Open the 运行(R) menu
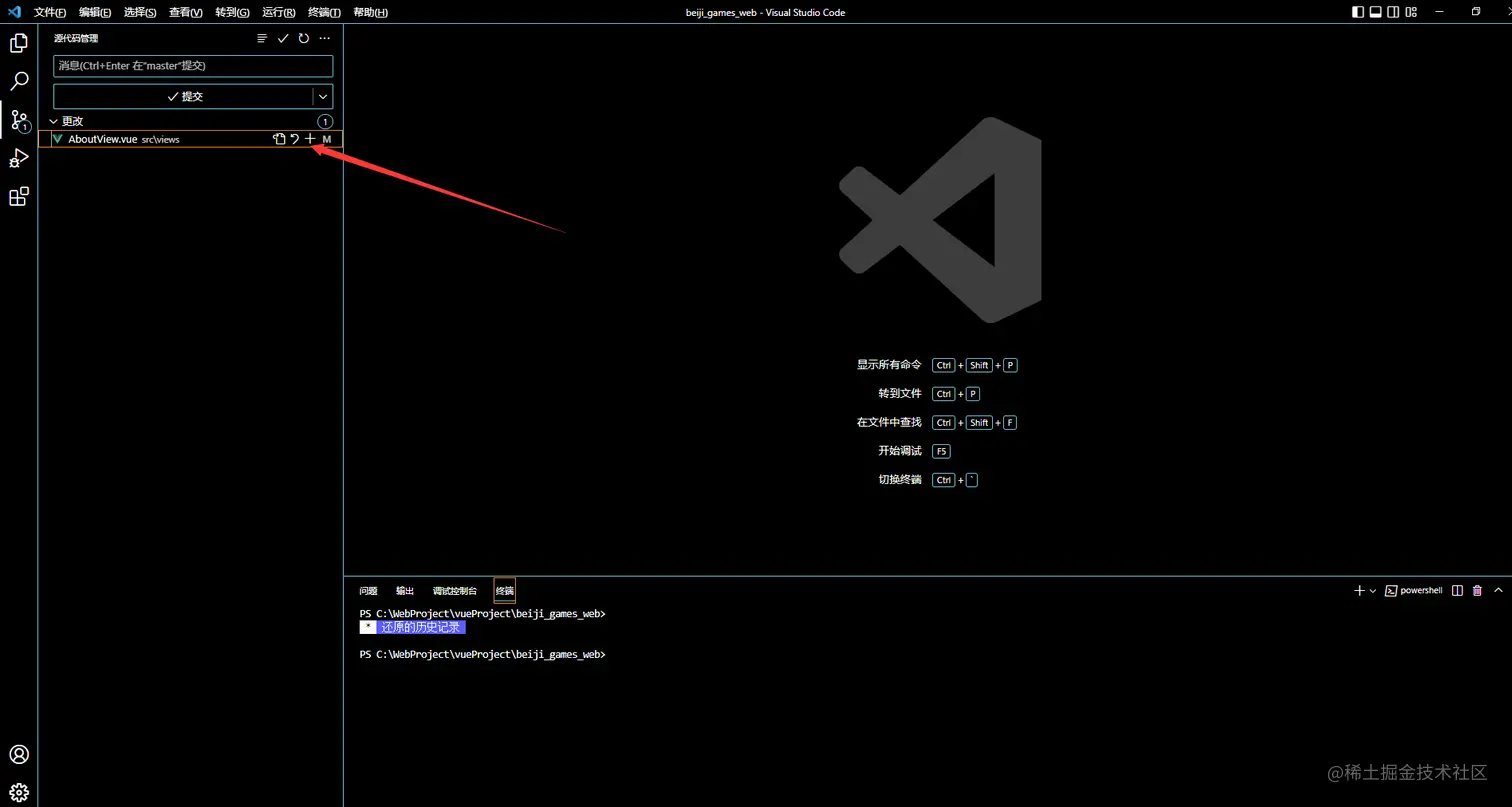The image size is (1512, 807). [278, 12]
